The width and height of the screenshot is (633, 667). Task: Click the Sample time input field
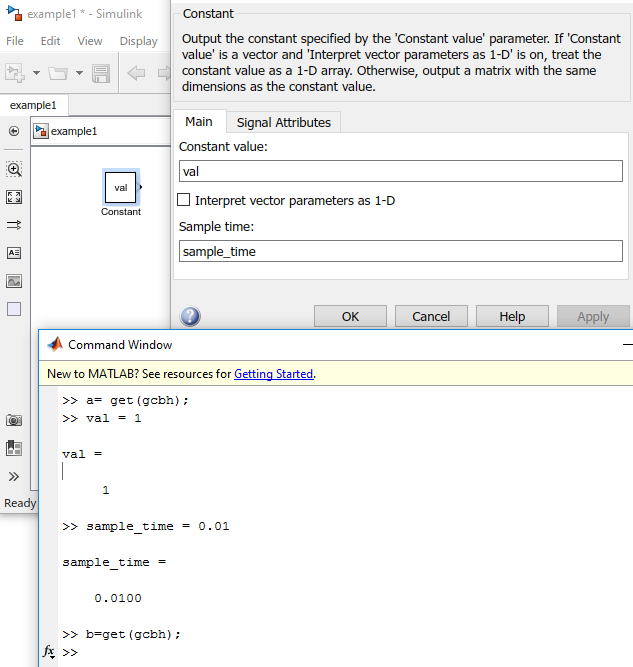[401, 251]
